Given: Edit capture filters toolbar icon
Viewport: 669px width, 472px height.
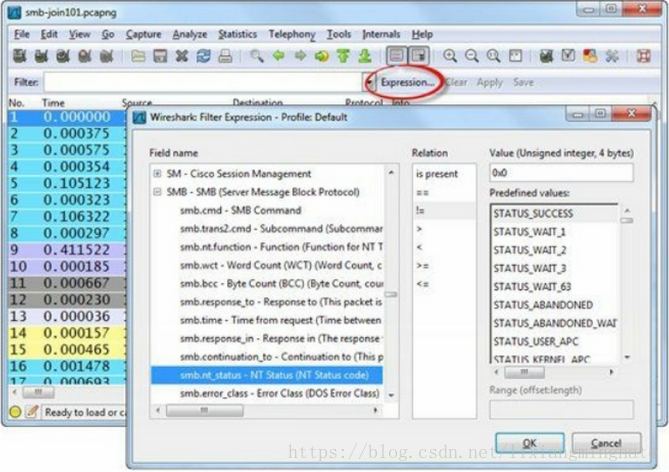Looking at the screenshot, I should (547, 56).
